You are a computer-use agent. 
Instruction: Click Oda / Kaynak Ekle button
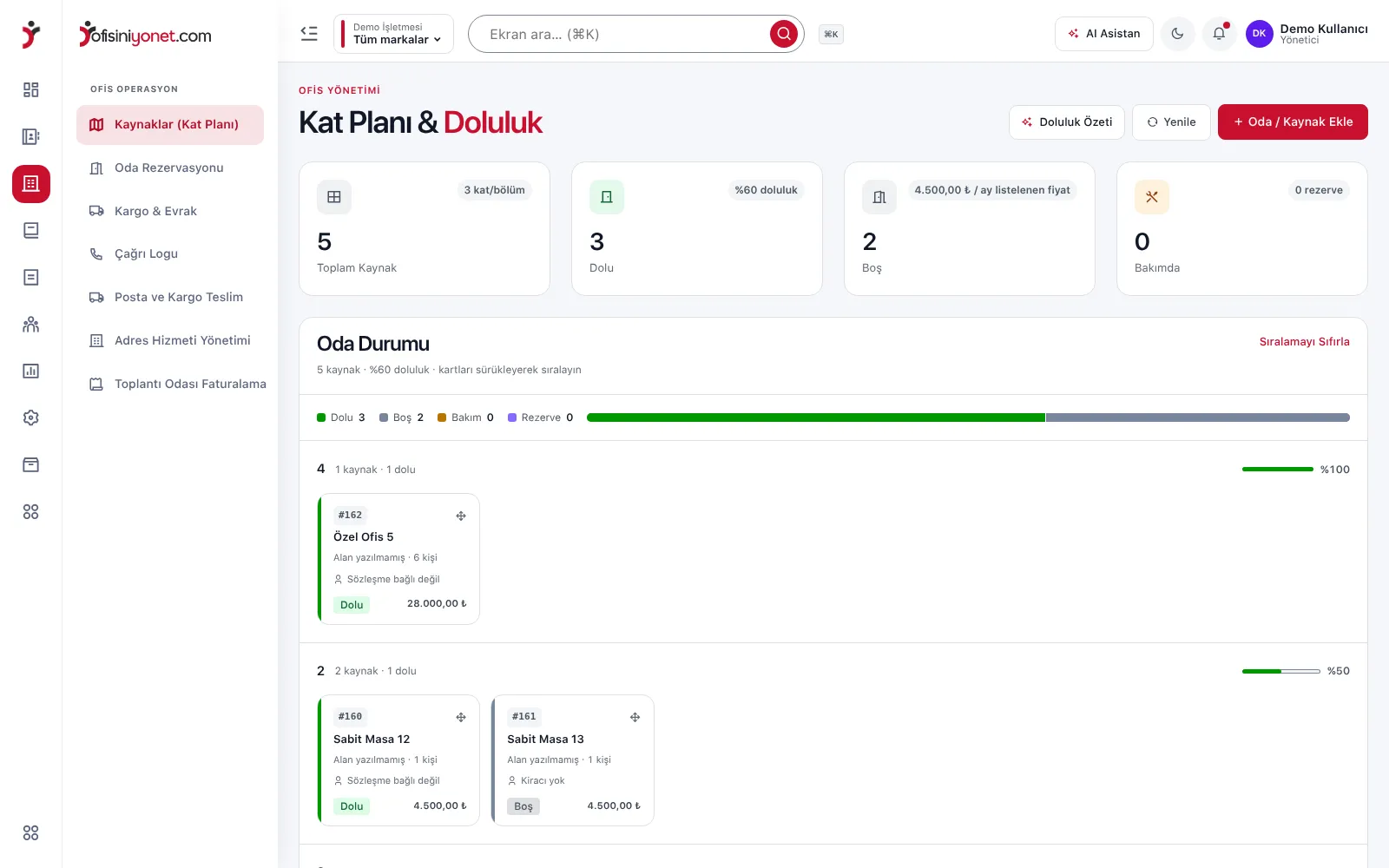click(1293, 122)
